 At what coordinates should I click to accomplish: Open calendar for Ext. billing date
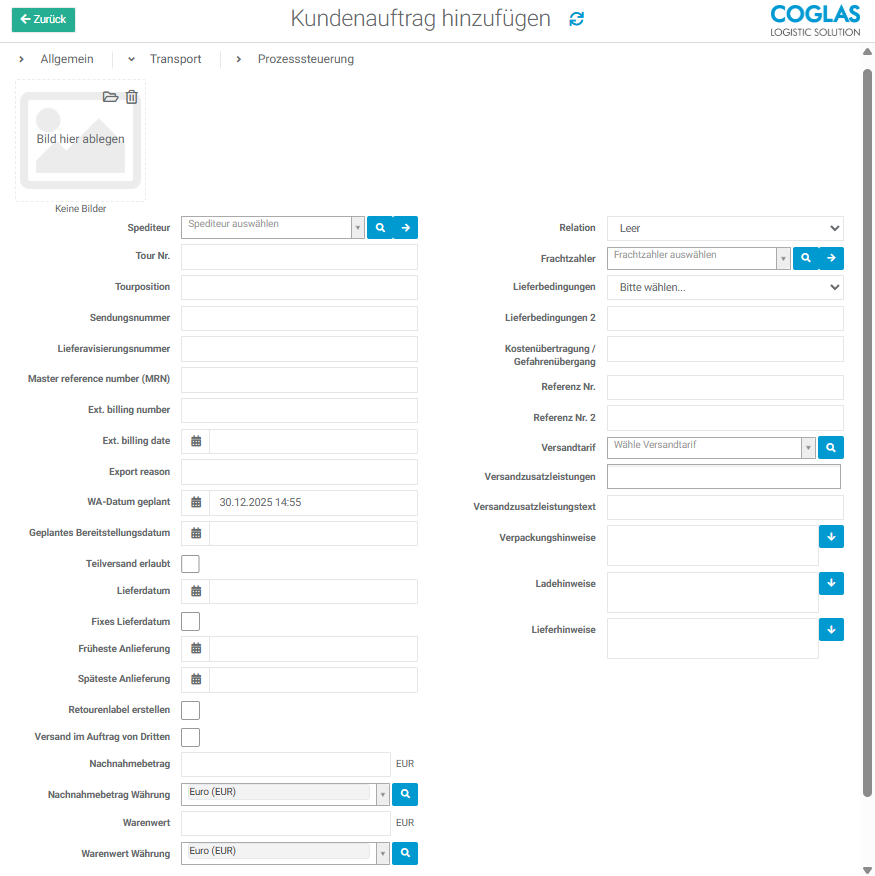[x=196, y=441]
